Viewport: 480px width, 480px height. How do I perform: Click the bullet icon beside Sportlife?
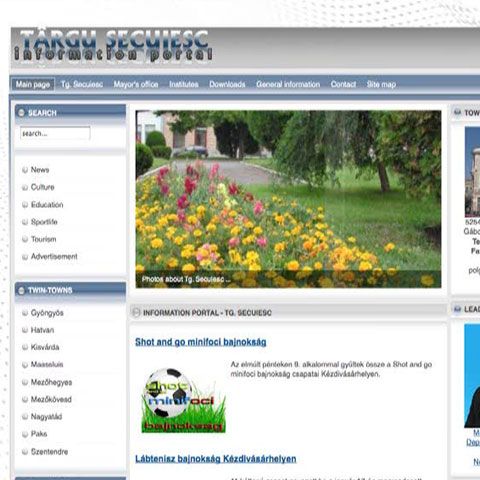pos(25,222)
